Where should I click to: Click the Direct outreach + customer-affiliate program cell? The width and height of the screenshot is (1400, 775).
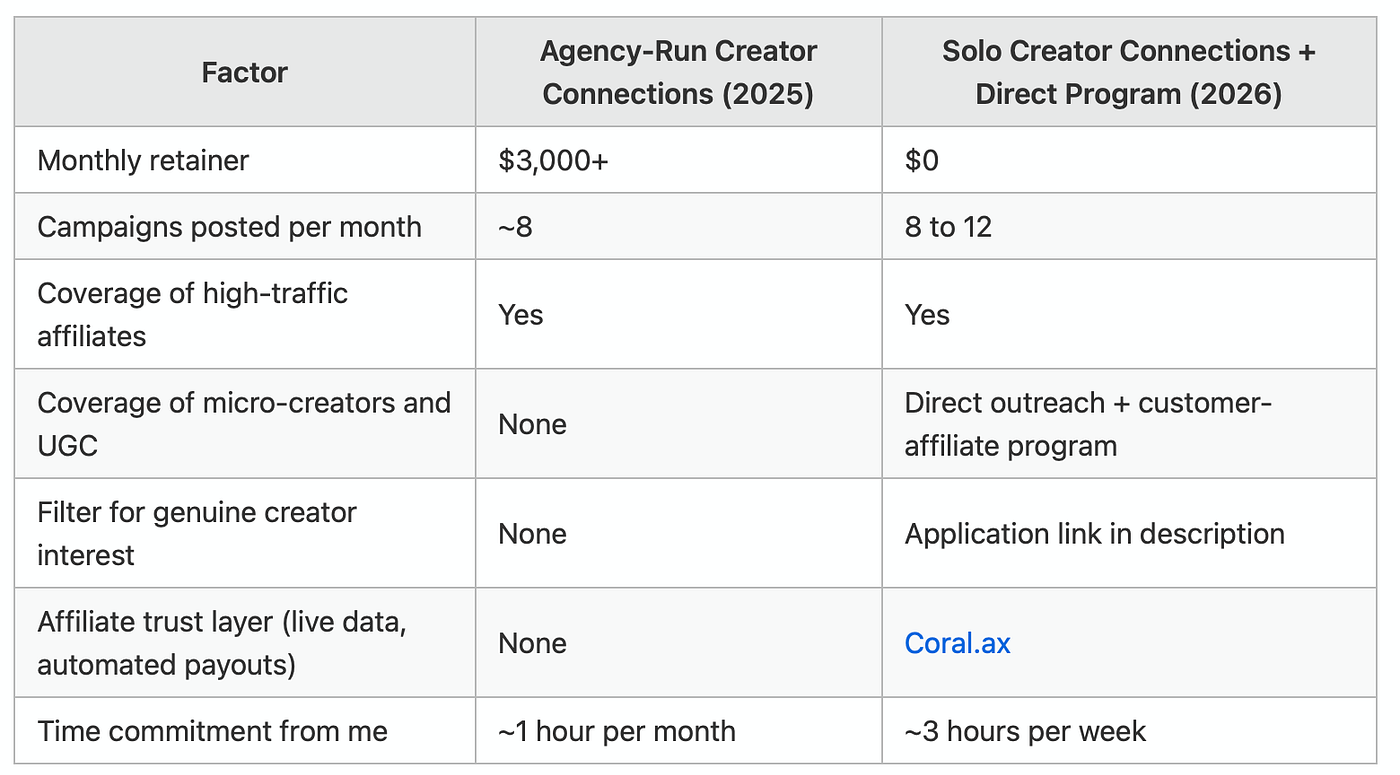click(x=1088, y=424)
